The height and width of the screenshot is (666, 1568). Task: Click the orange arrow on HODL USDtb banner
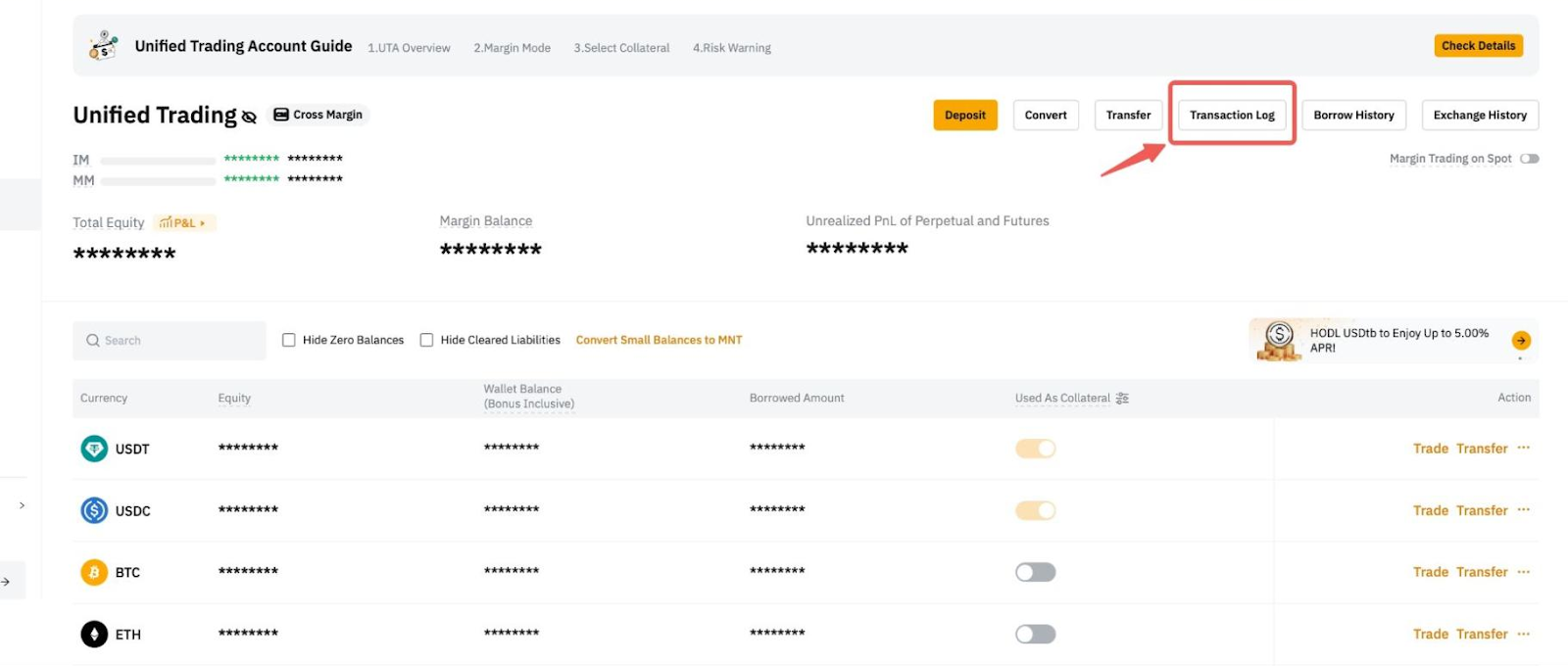click(x=1521, y=340)
